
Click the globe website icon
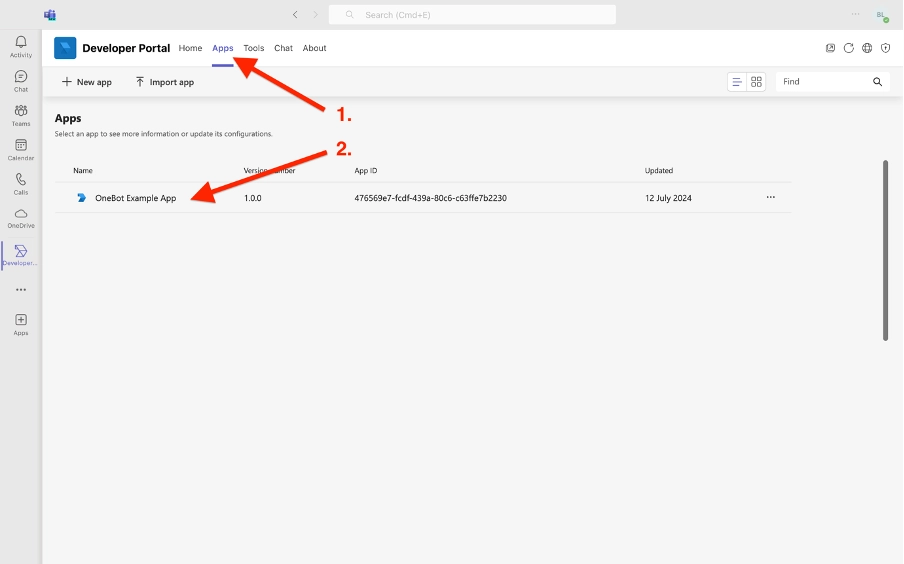867,48
